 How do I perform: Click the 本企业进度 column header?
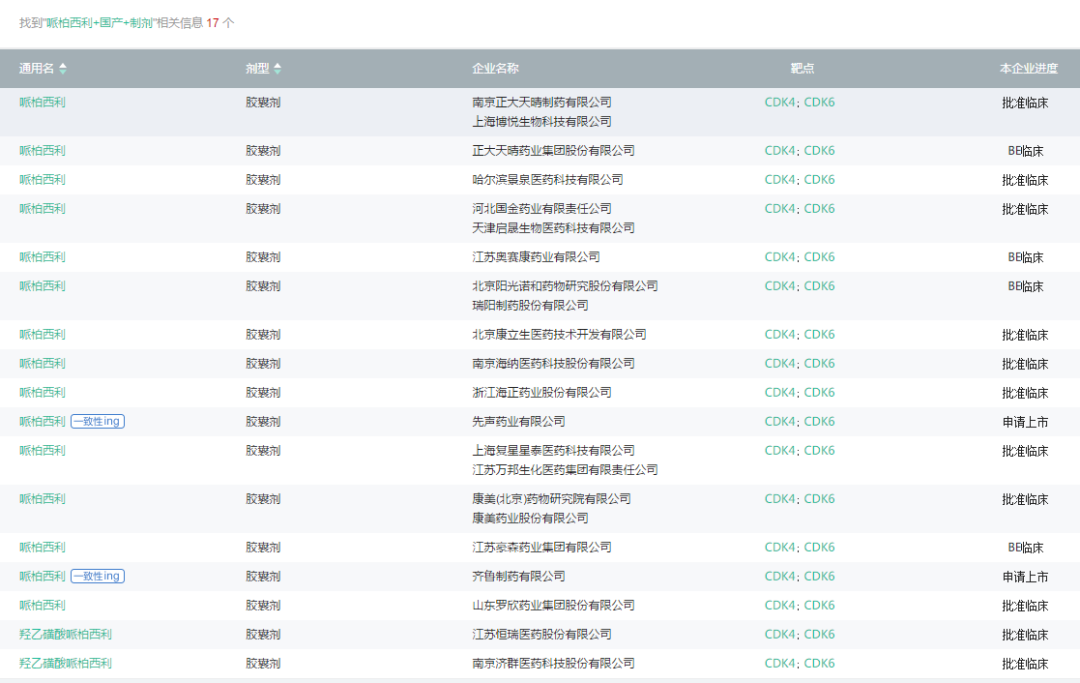(x=1028, y=68)
